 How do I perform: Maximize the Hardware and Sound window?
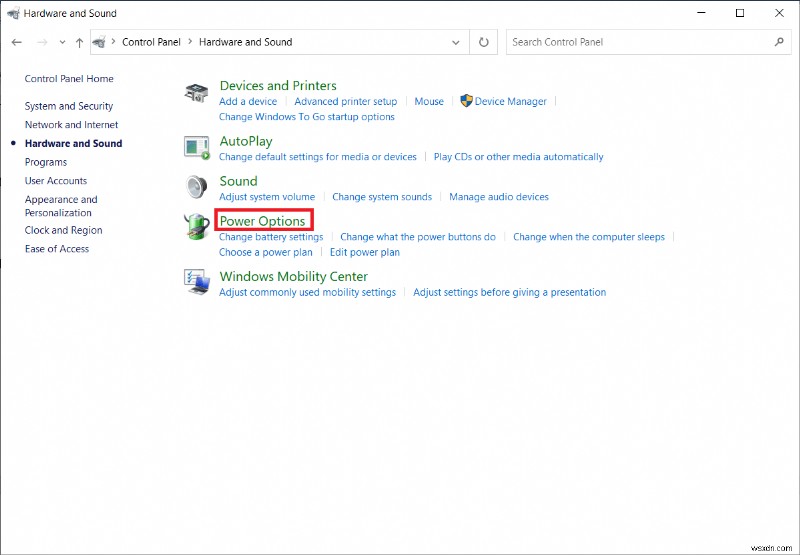(x=740, y=13)
